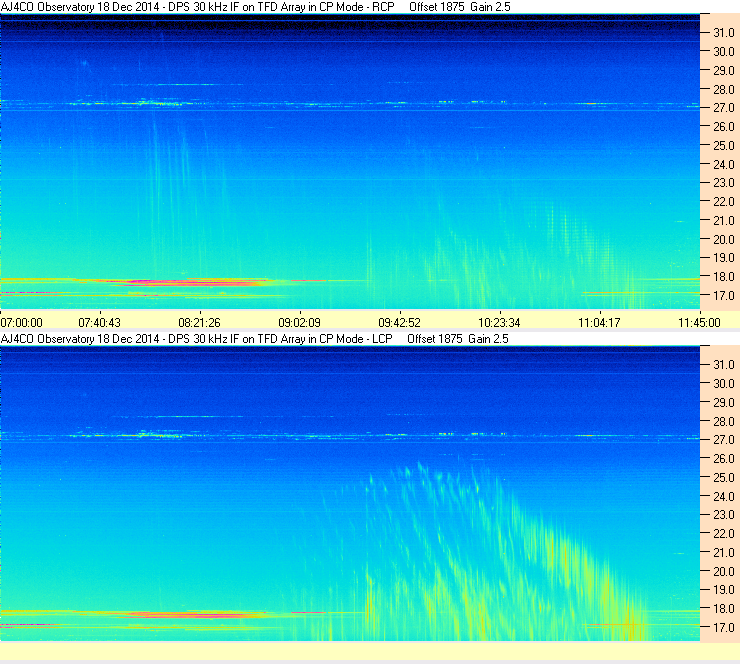
Task: Click the 07:40:43 time axis label
Action: (100, 323)
